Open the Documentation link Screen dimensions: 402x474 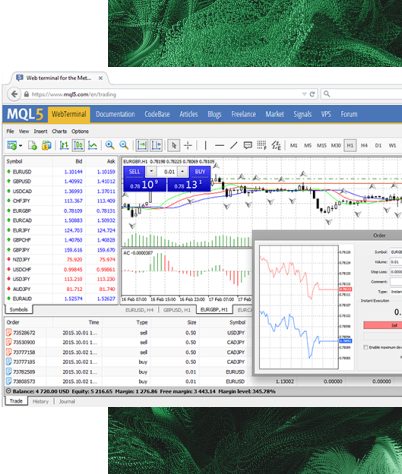click(115, 114)
